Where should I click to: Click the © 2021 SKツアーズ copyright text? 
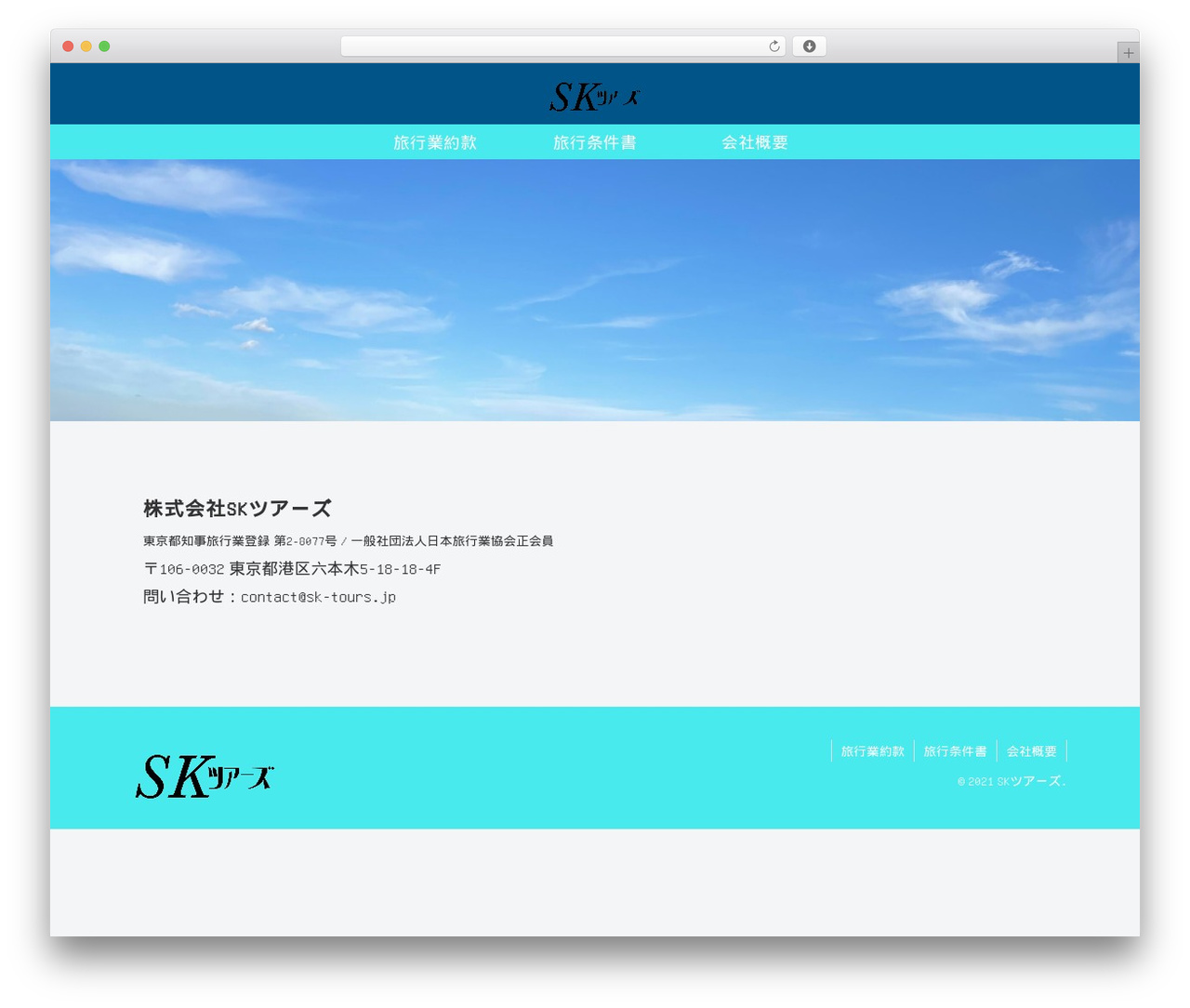click(x=1011, y=782)
